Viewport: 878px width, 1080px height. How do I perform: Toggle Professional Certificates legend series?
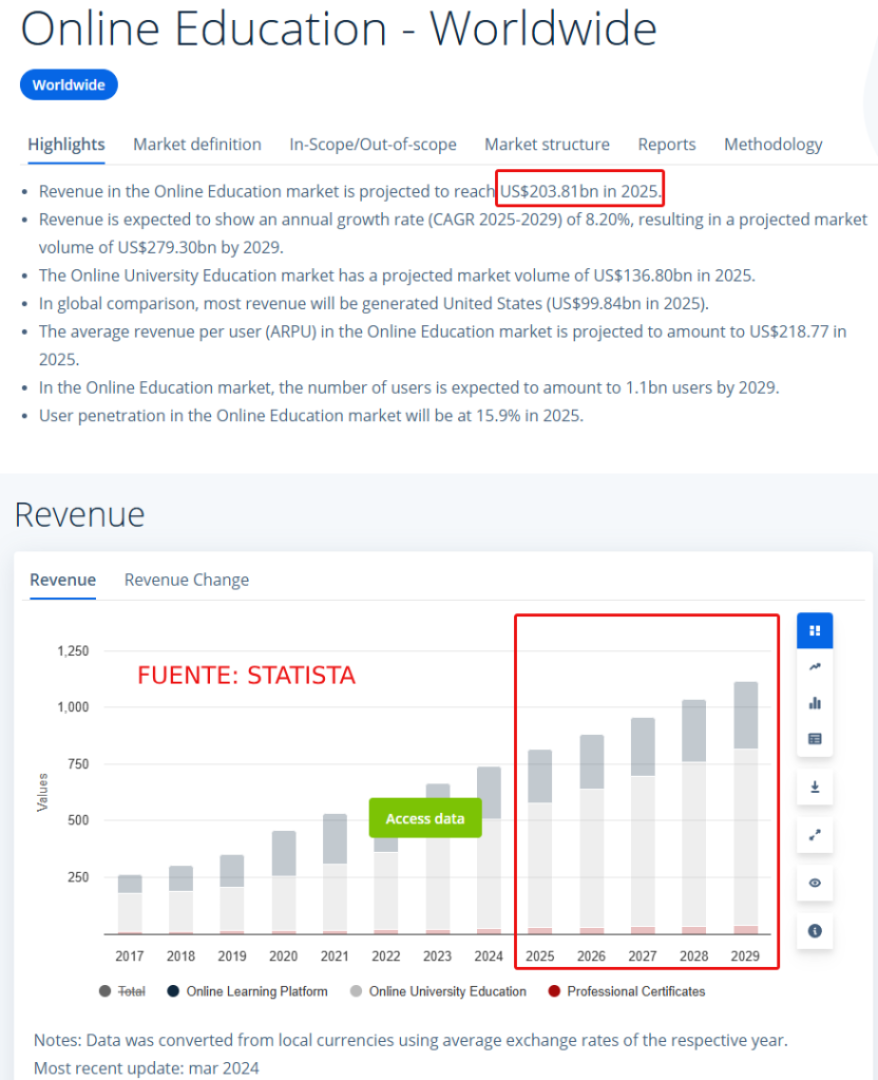pos(627,991)
